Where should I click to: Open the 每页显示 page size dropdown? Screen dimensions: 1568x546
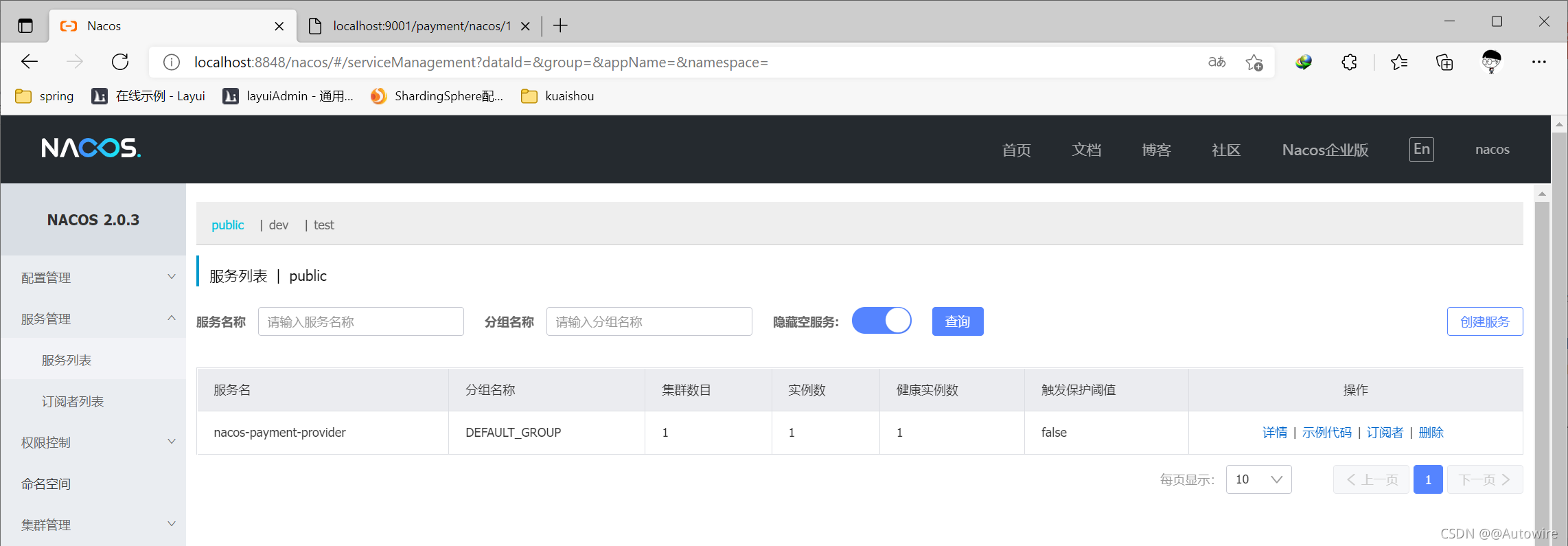(x=1258, y=479)
